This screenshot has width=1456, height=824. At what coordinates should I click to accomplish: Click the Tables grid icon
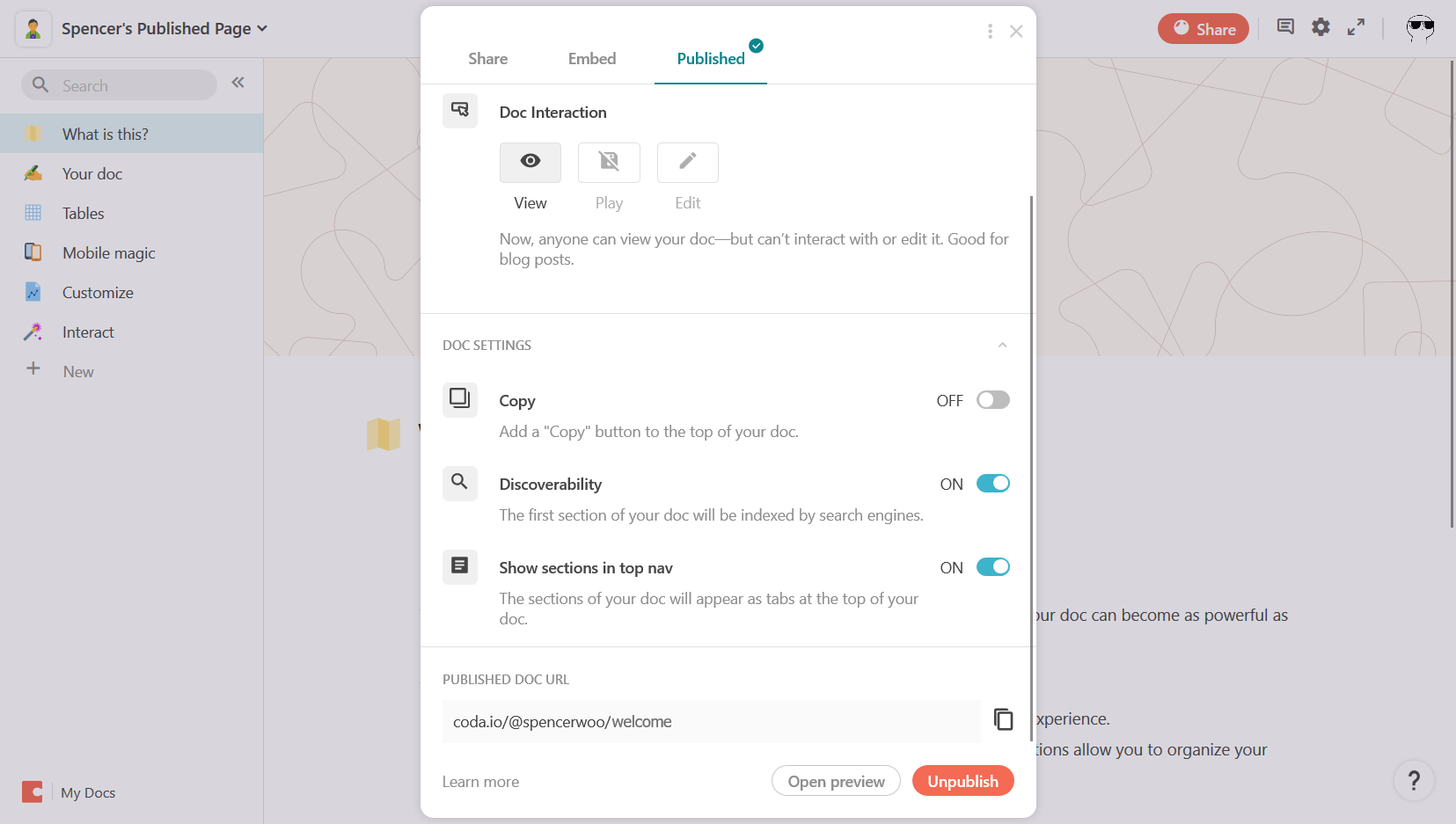click(x=33, y=213)
